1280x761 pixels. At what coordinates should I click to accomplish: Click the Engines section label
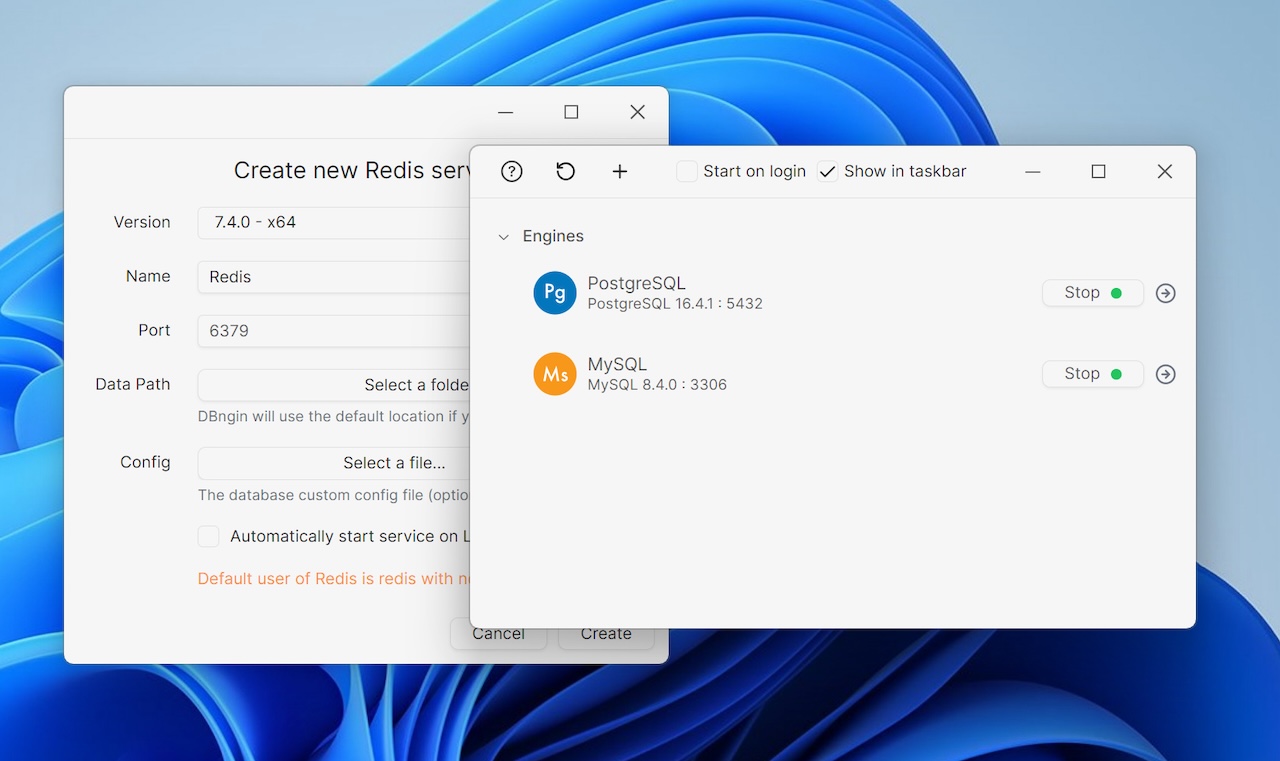click(x=553, y=236)
